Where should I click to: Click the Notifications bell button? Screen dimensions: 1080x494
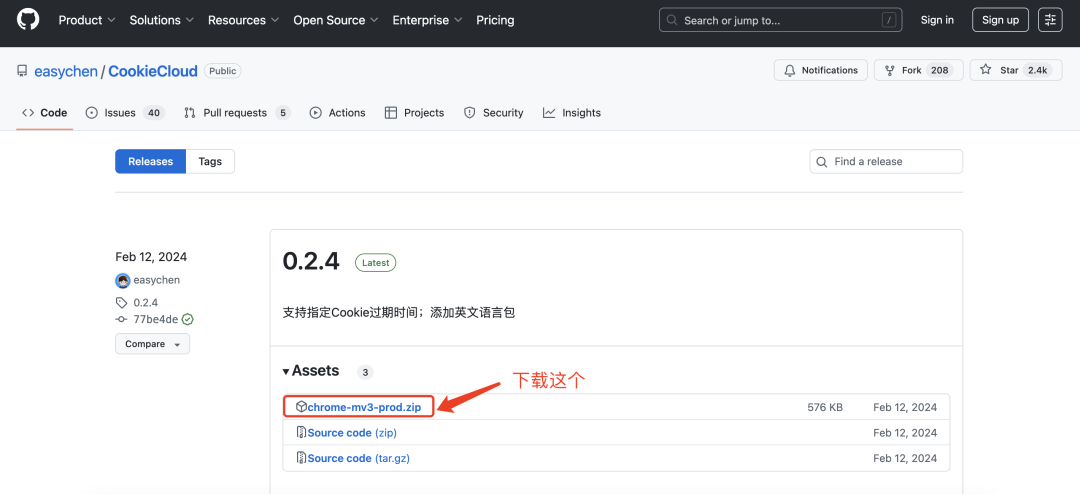click(820, 70)
